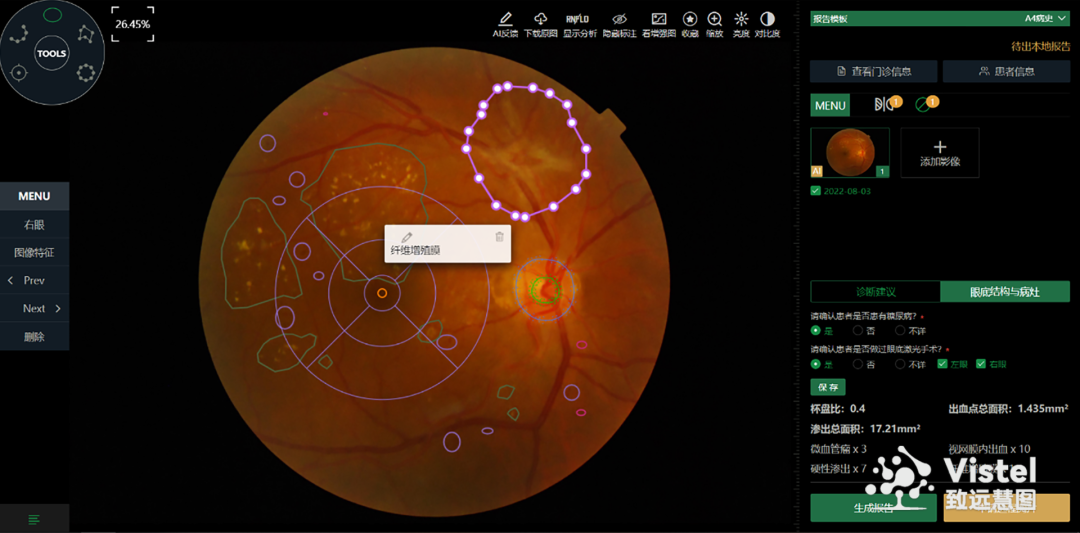
Task: Switch to the 诊断建议 tab
Action: (875, 292)
